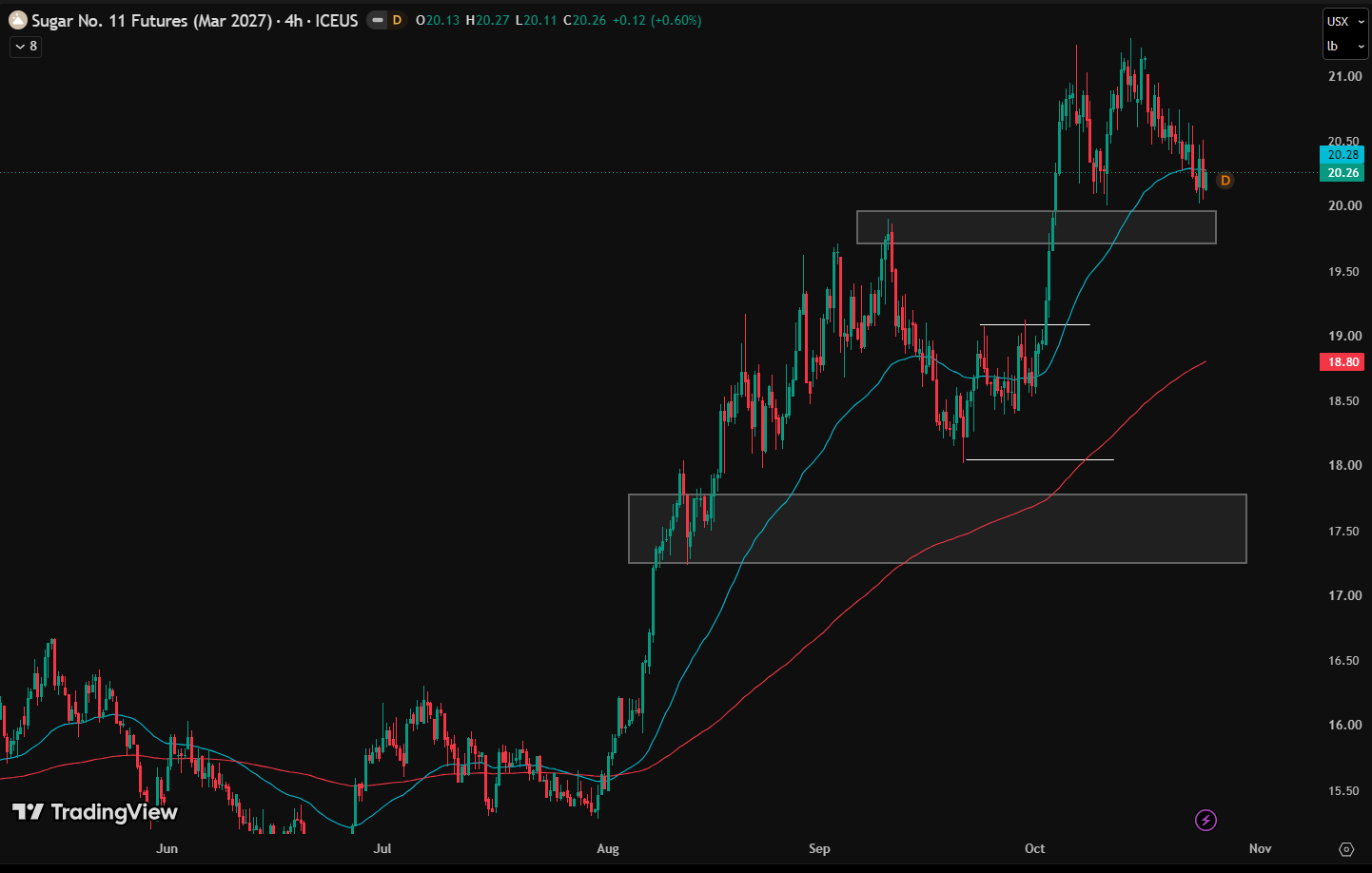
Task: Open chart settings gear icon at bottom right
Action: [x=1345, y=848]
